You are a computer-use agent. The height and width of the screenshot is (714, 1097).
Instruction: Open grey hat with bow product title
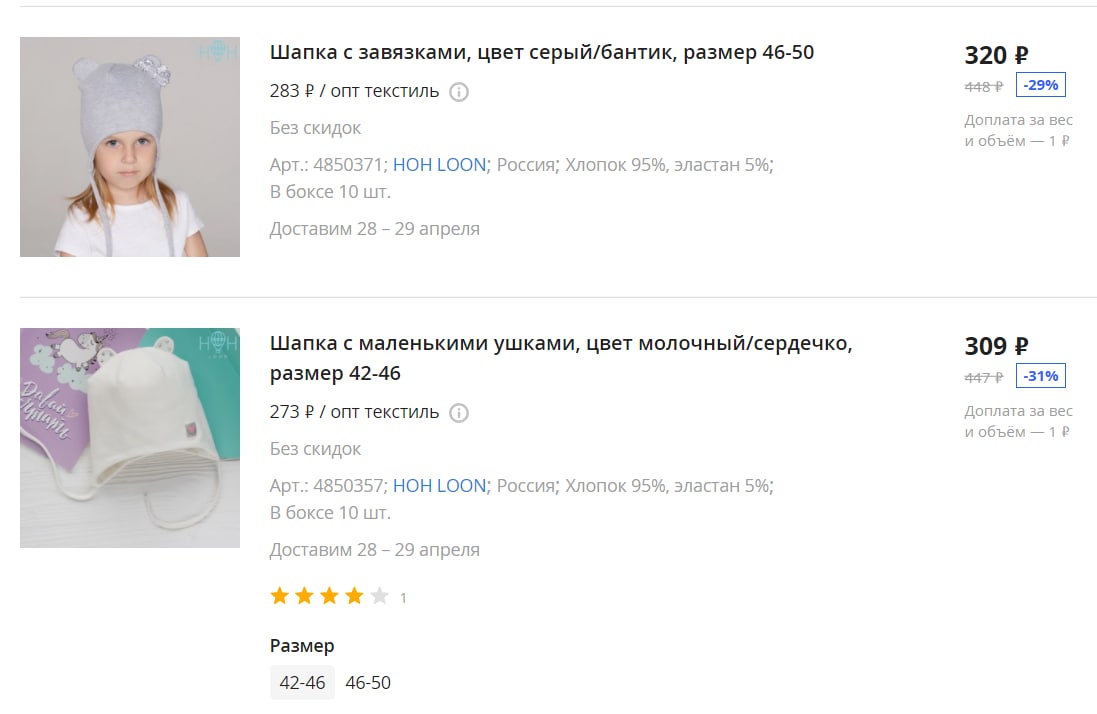coord(542,52)
